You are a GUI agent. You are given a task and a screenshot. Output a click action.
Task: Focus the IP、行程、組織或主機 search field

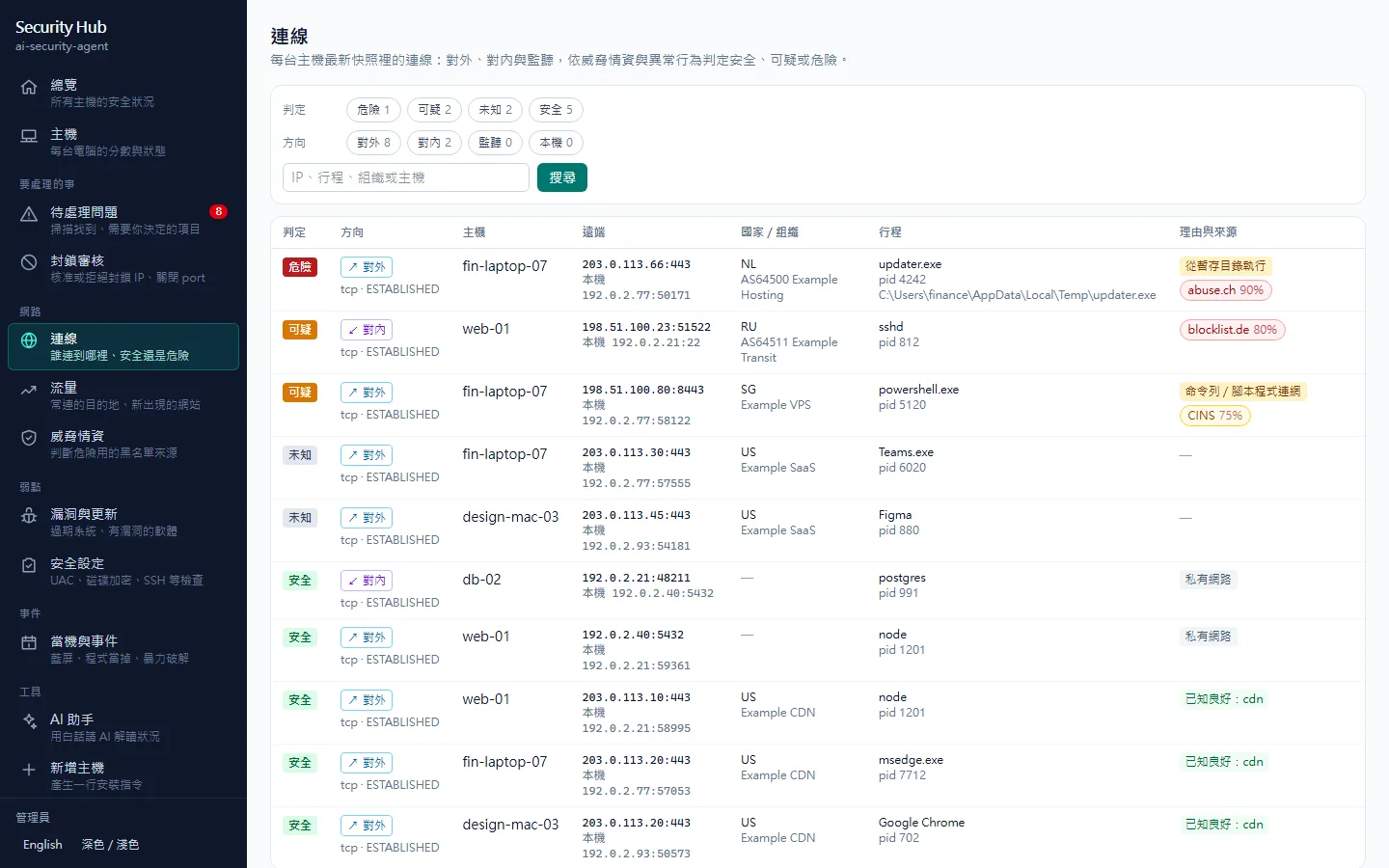(x=406, y=177)
